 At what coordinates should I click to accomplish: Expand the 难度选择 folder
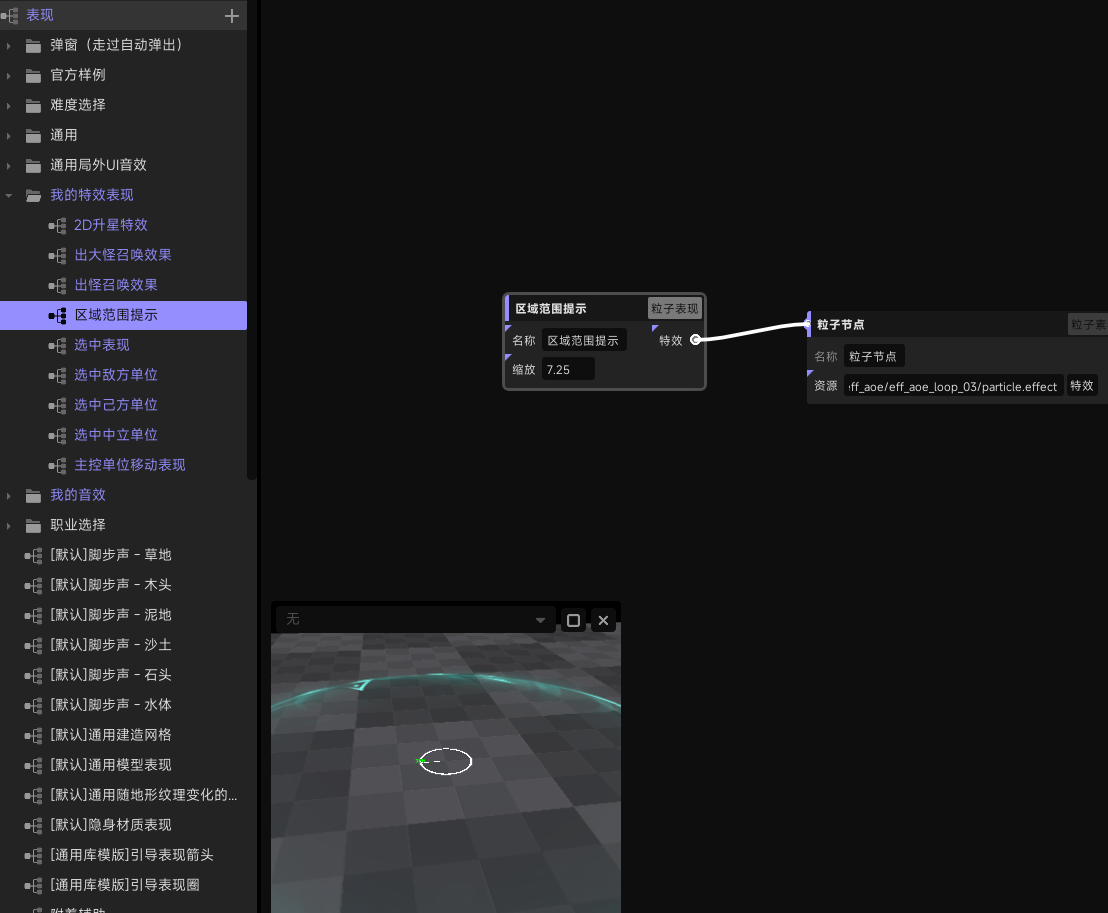(9, 106)
